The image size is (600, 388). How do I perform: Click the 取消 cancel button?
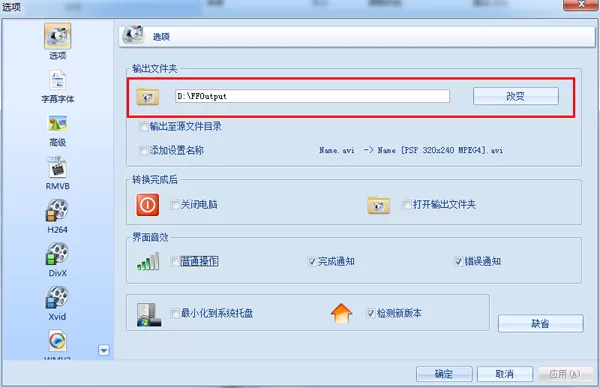505,374
